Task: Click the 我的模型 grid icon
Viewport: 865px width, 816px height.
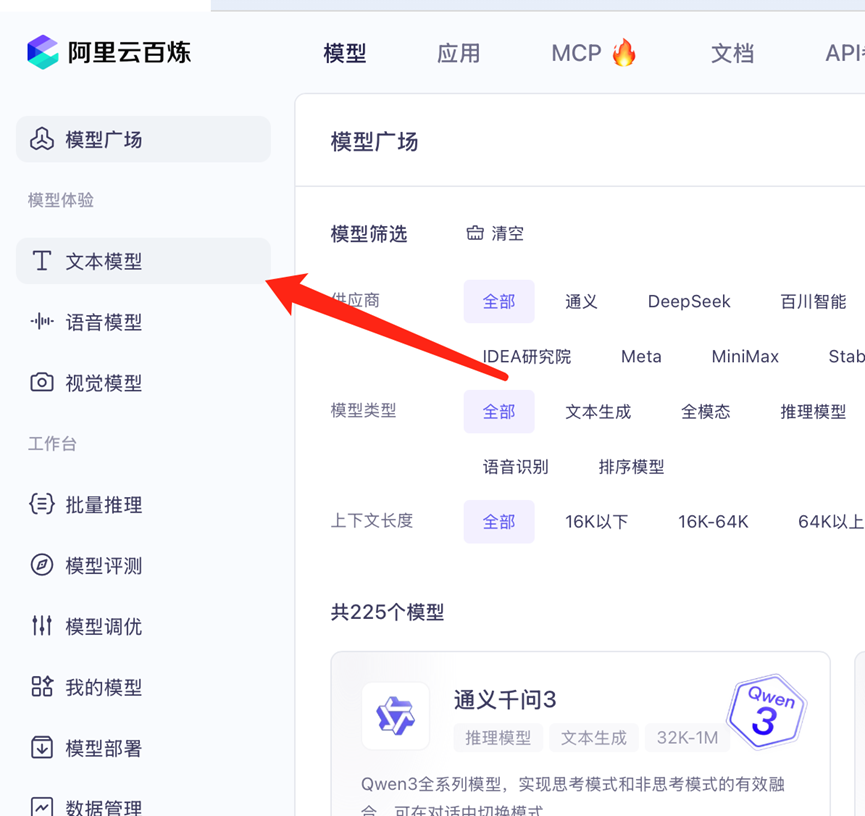Action: [x=42, y=686]
